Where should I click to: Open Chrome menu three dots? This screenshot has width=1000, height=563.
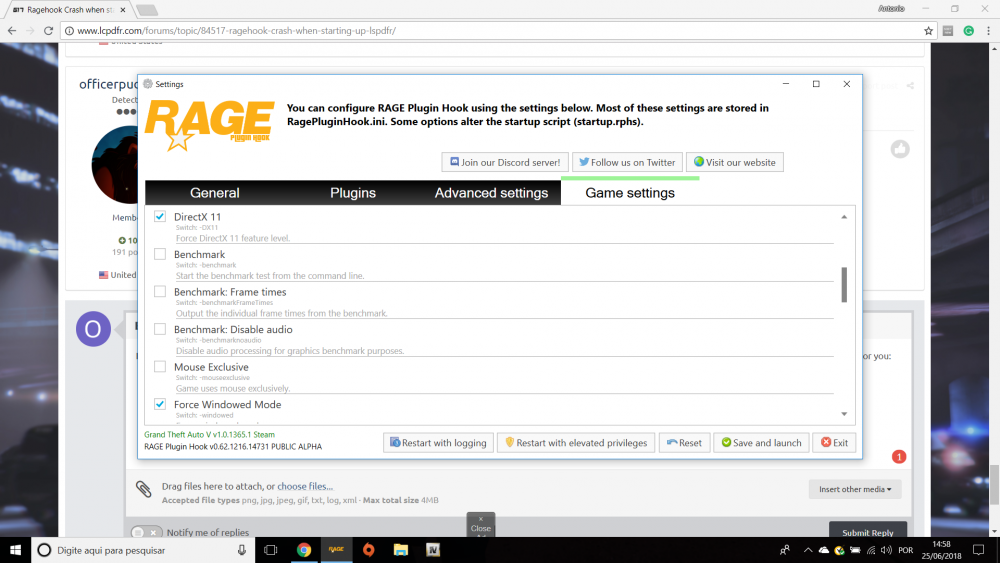click(x=989, y=31)
